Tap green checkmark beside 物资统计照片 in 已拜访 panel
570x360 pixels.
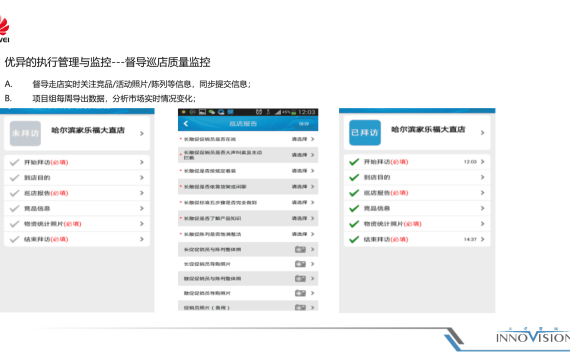click(354, 224)
